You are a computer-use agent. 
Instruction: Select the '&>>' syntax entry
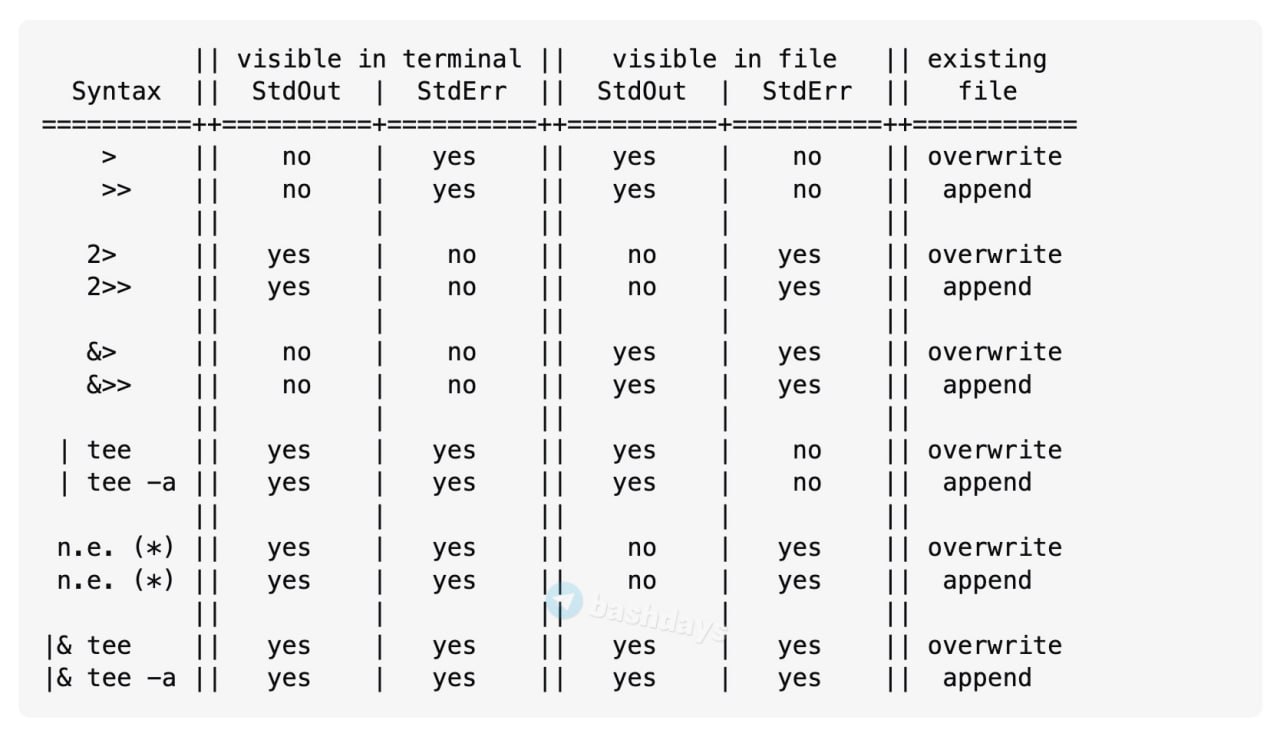point(109,385)
